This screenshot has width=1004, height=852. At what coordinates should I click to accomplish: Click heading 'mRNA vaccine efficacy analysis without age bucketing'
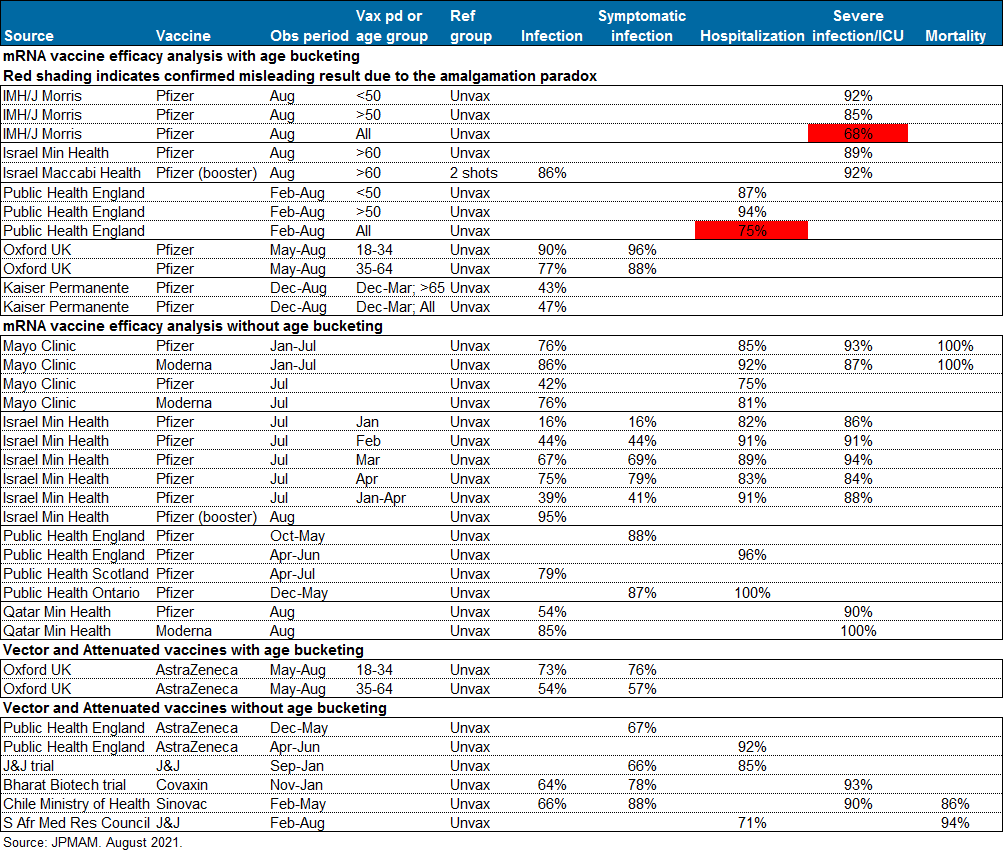(193, 326)
